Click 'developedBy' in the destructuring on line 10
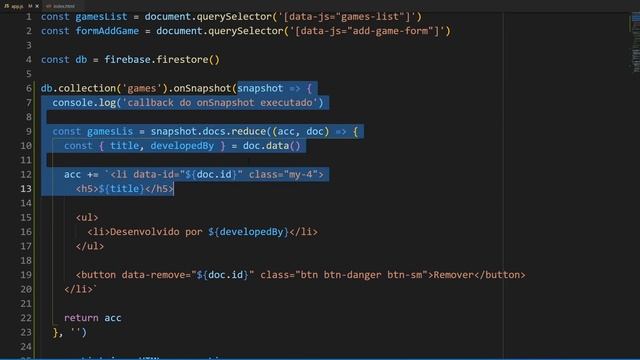This screenshot has height=360, width=640. click(x=182, y=146)
